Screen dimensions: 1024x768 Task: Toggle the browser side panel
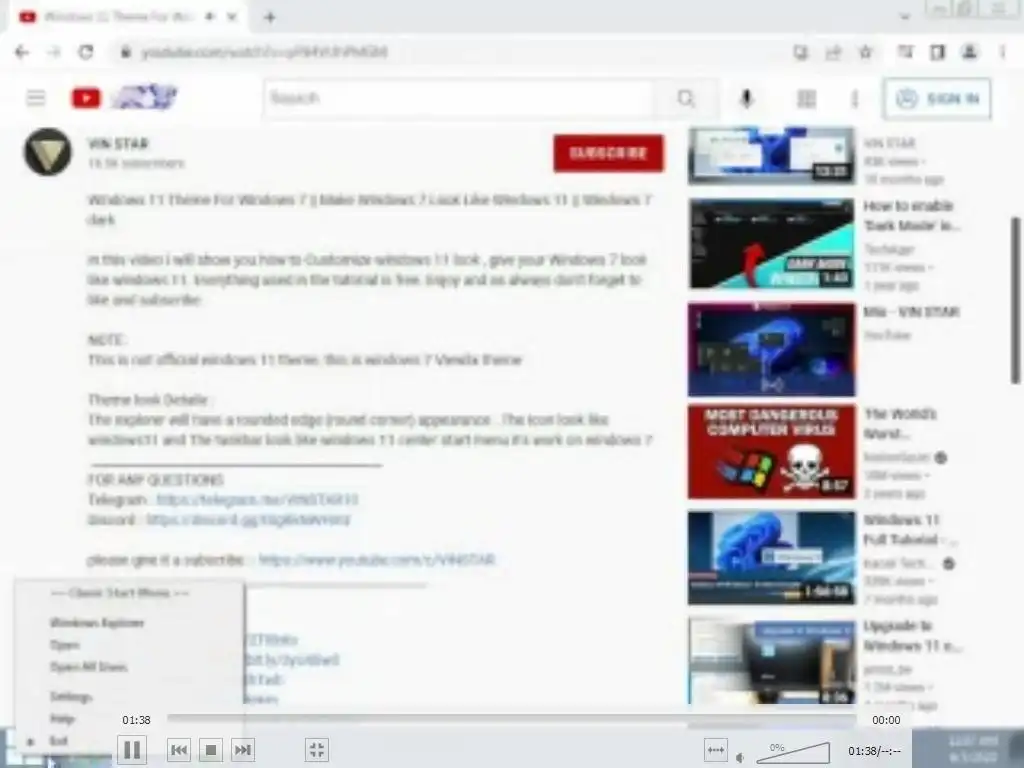(938, 52)
